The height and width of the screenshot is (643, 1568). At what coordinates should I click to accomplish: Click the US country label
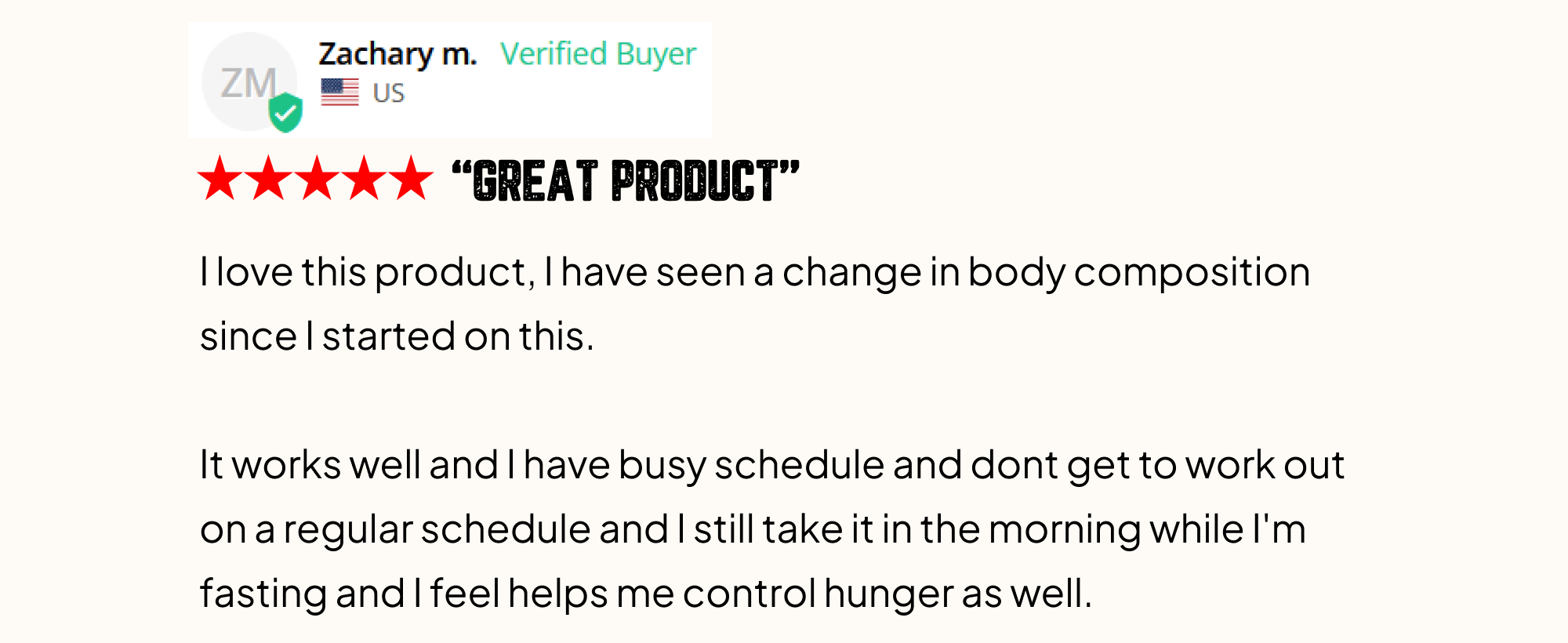[388, 93]
